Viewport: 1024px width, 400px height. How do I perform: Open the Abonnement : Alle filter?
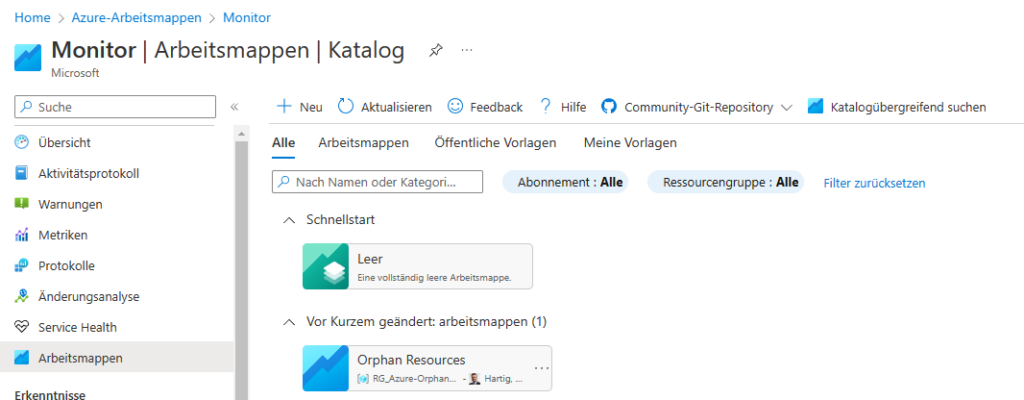tap(566, 182)
